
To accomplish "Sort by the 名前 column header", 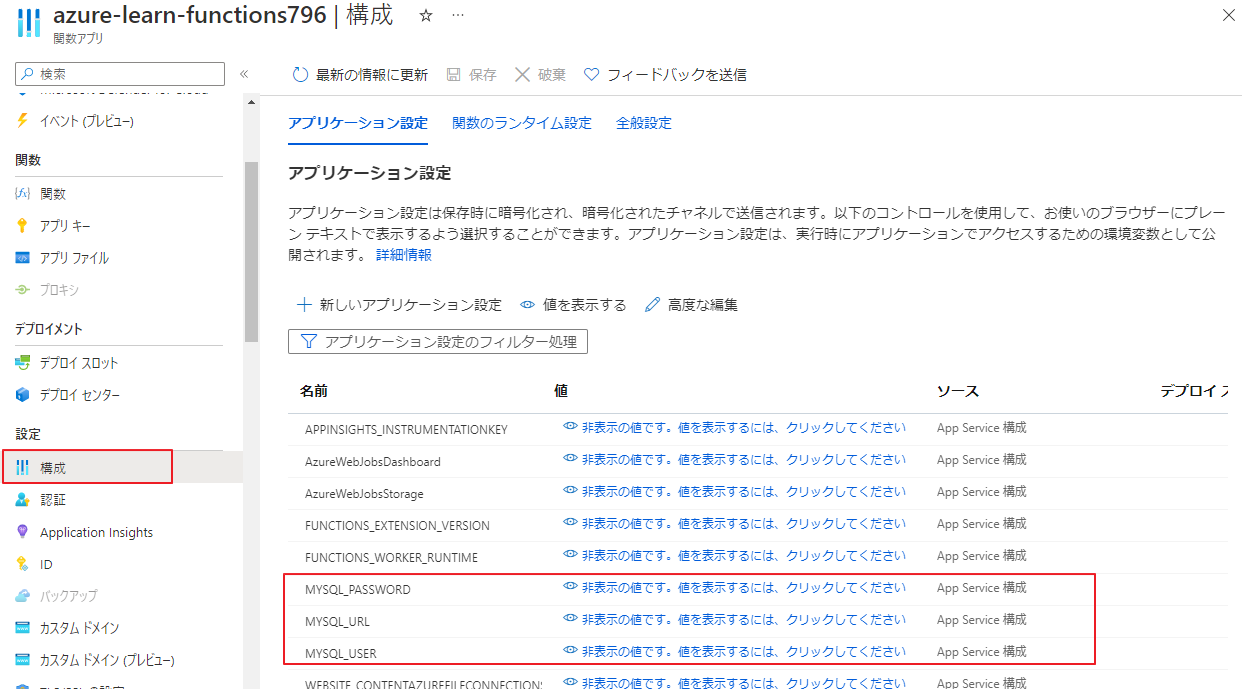I will click(x=314, y=391).
